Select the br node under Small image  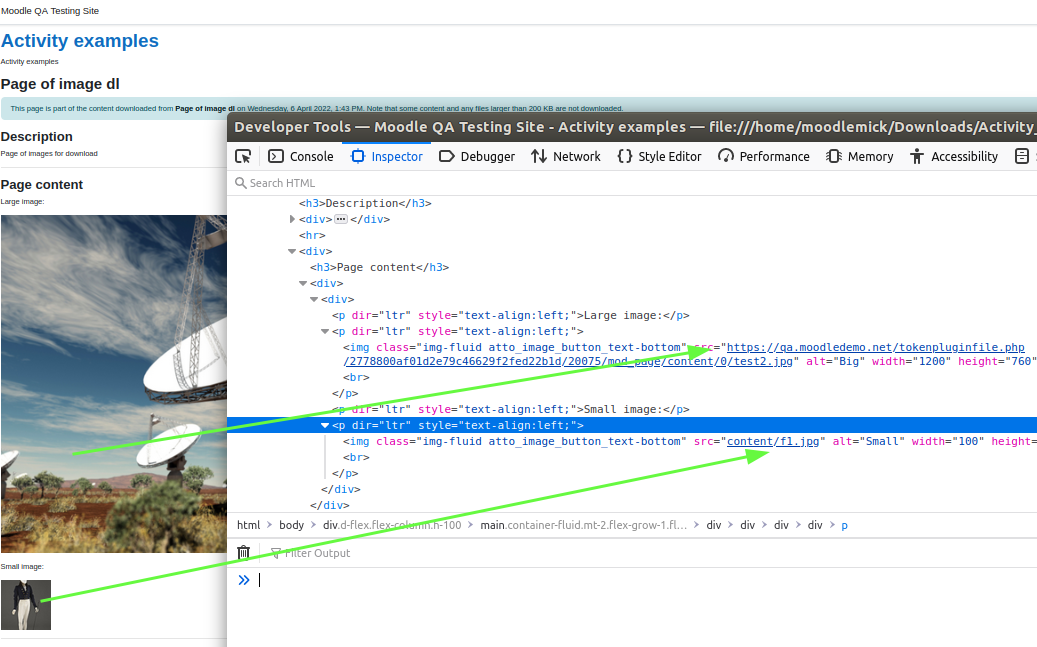pos(356,457)
